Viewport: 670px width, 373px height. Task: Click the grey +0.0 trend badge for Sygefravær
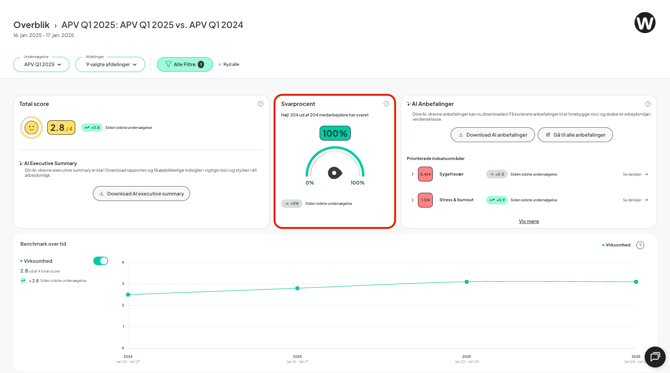[497, 174]
